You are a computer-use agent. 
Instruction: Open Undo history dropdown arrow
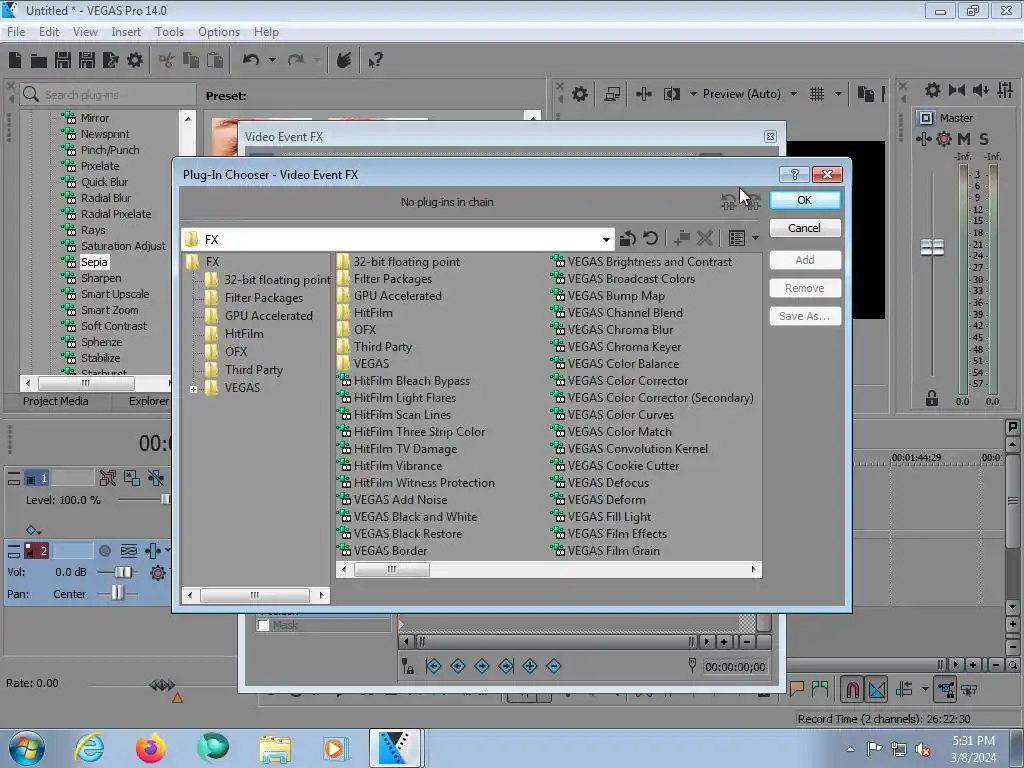coord(272,60)
